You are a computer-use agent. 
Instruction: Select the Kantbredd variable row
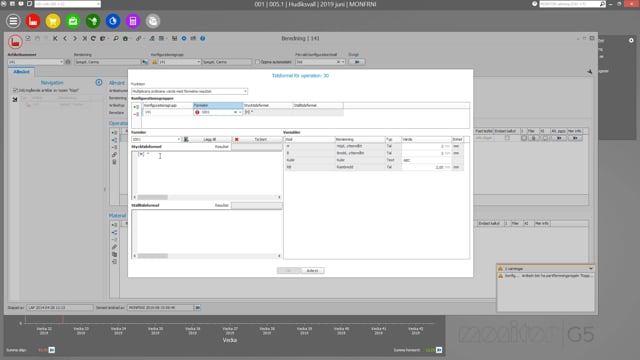pyautogui.click(x=374, y=167)
